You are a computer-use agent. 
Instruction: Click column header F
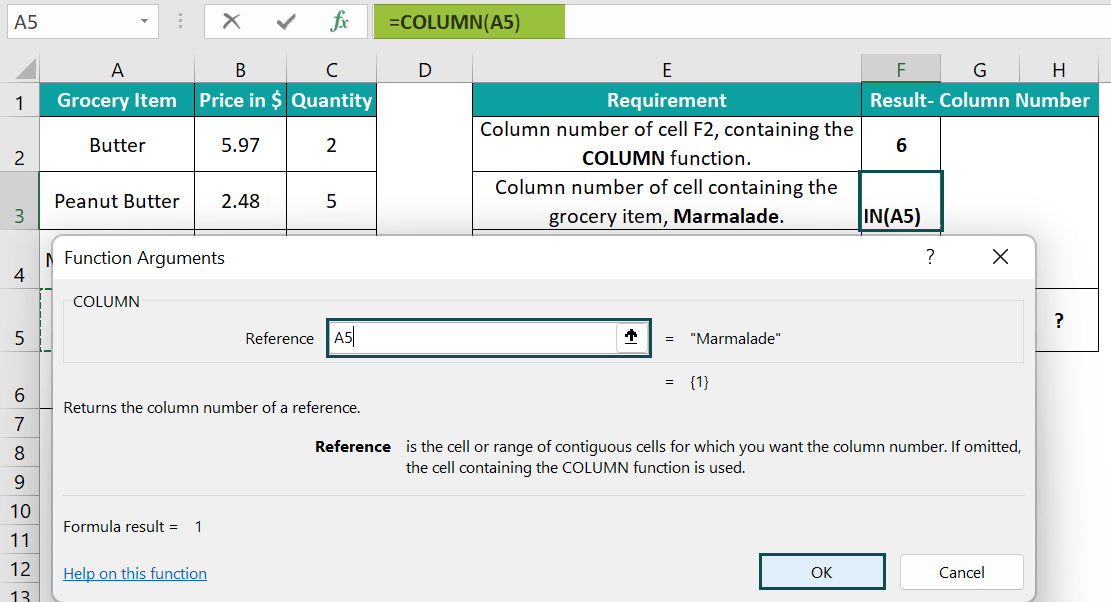click(900, 69)
